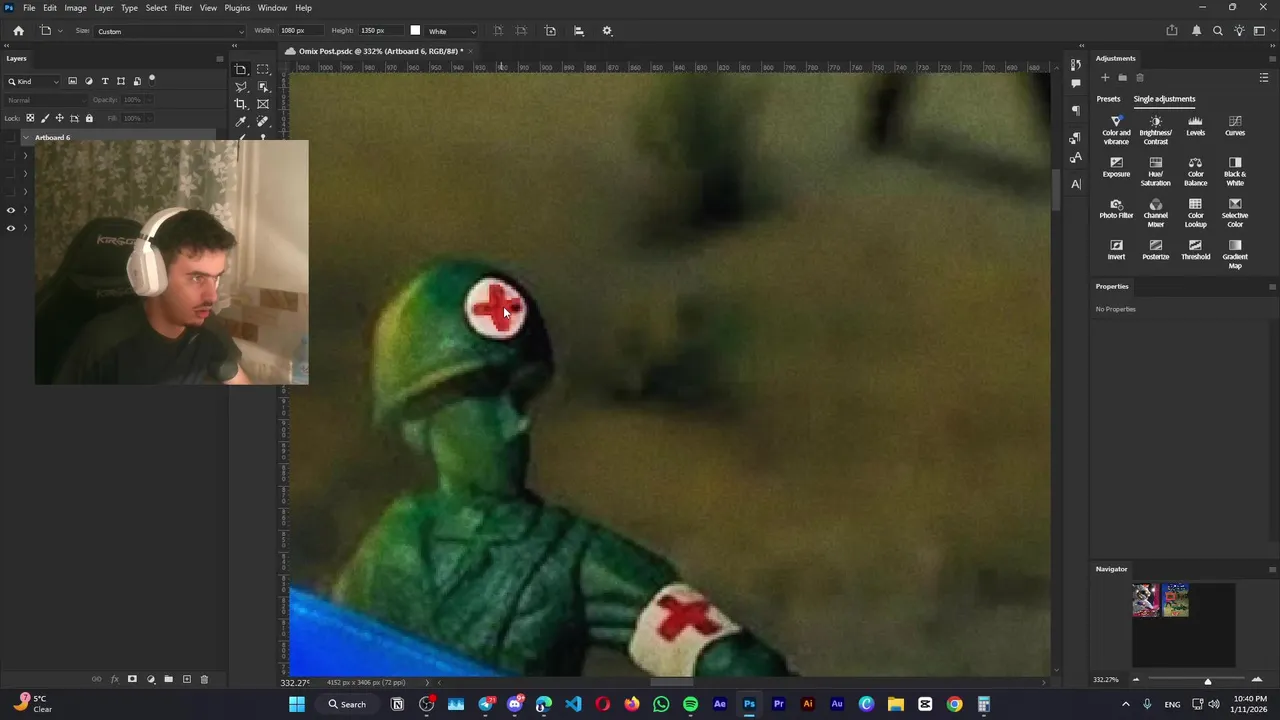Add a Color Lookup adjustment
The width and height of the screenshot is (1280, 720).
[1195, 212]
